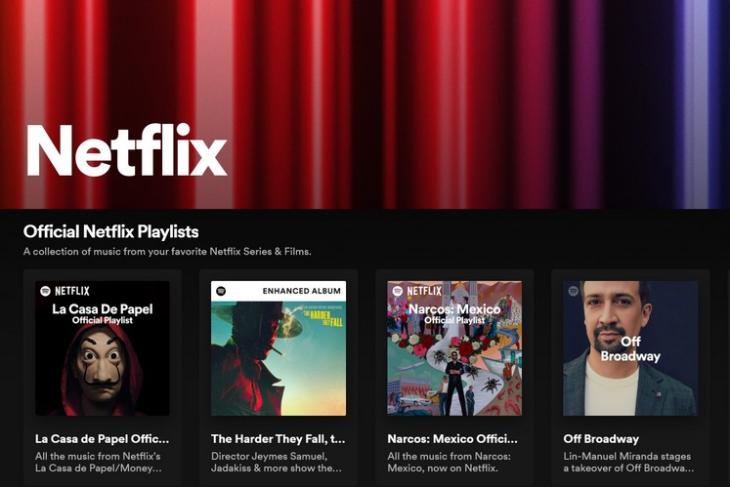Viewport: 730px width, 487px height.
Task: Click Spotify logo on Enhanced Album cover
Action: [x=221, y=291]
